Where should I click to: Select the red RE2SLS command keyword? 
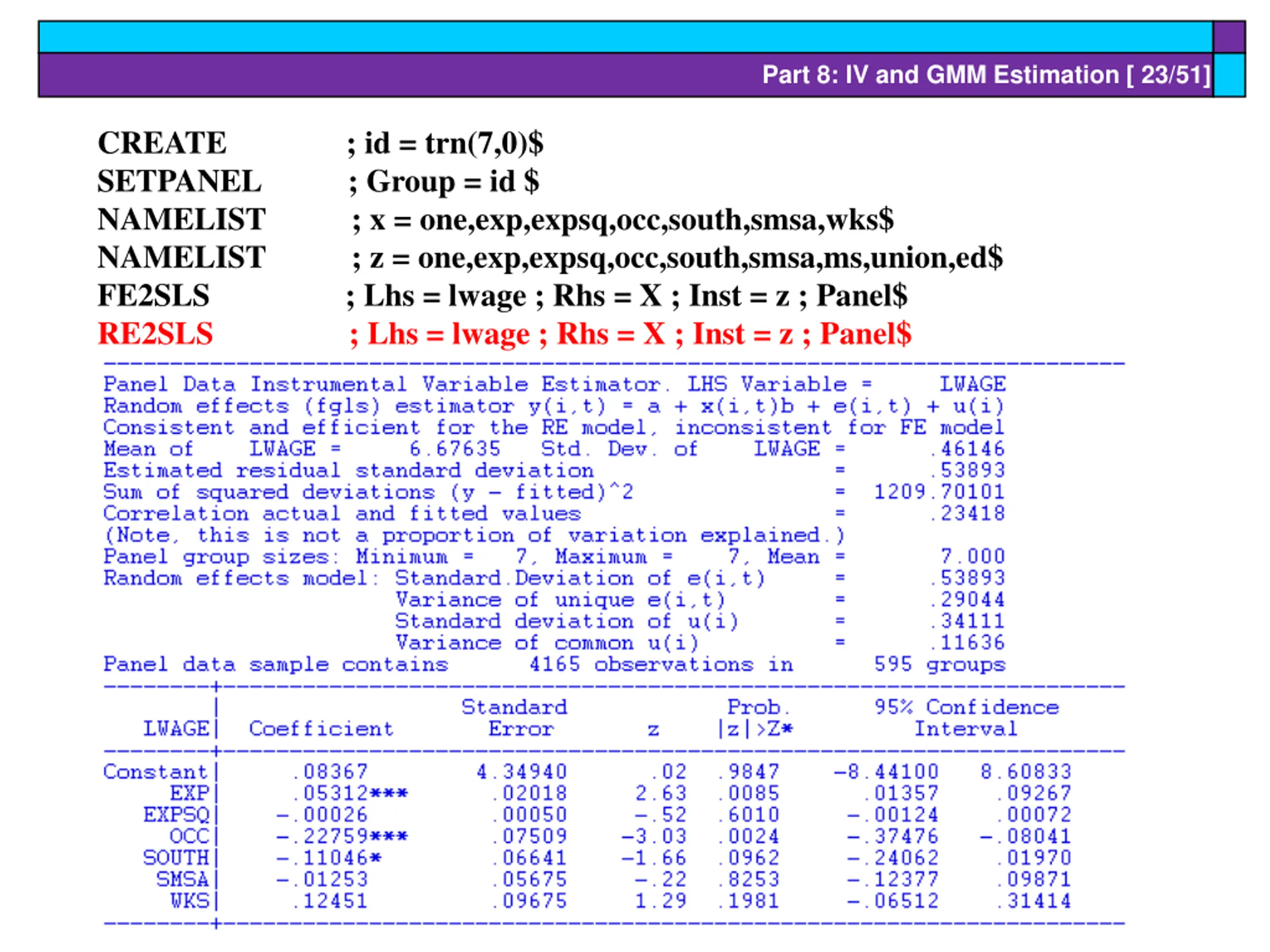coord(156,334)
